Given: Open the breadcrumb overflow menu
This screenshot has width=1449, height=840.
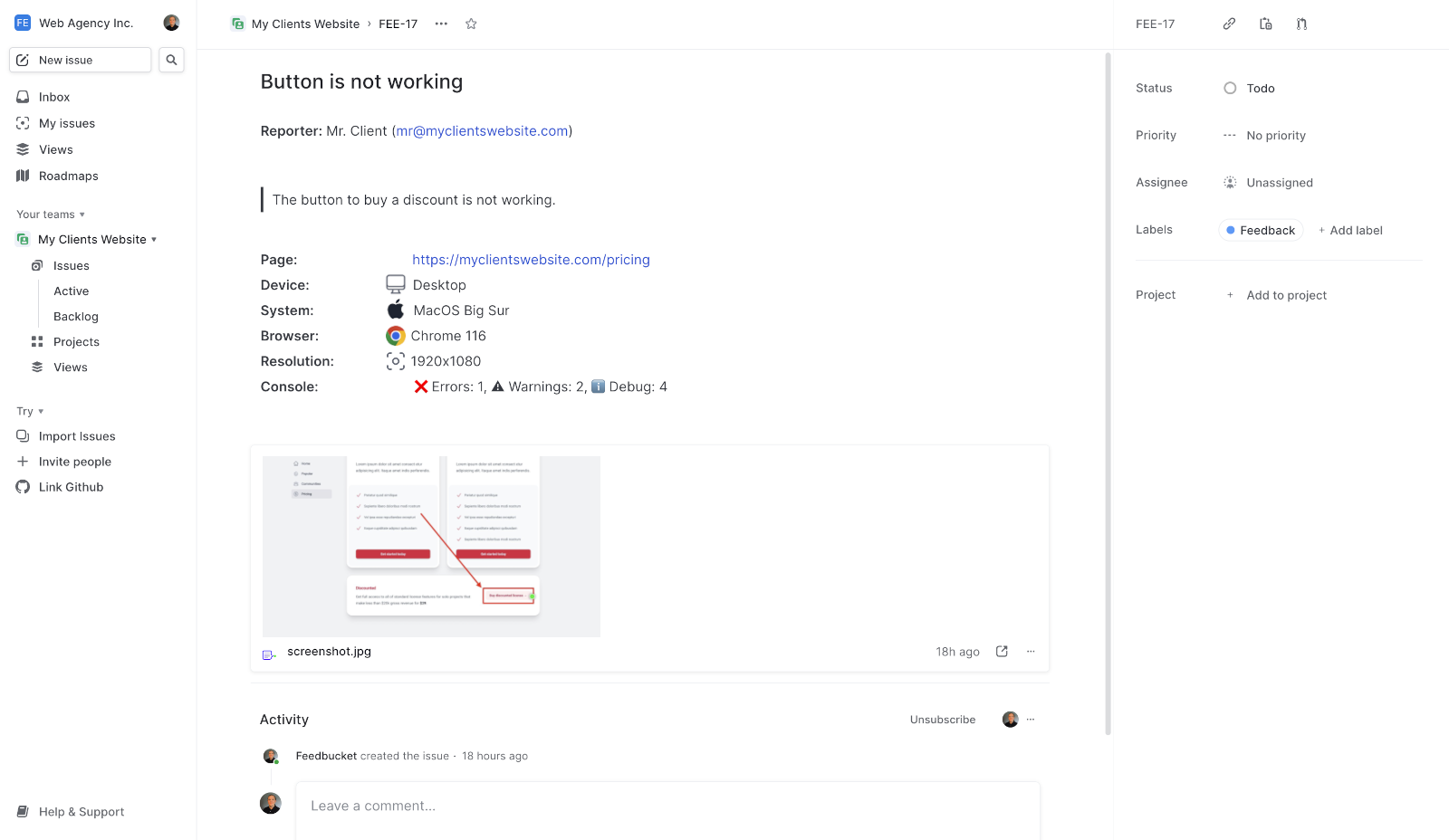Looking at the screenshot, I should coord(441,24).
